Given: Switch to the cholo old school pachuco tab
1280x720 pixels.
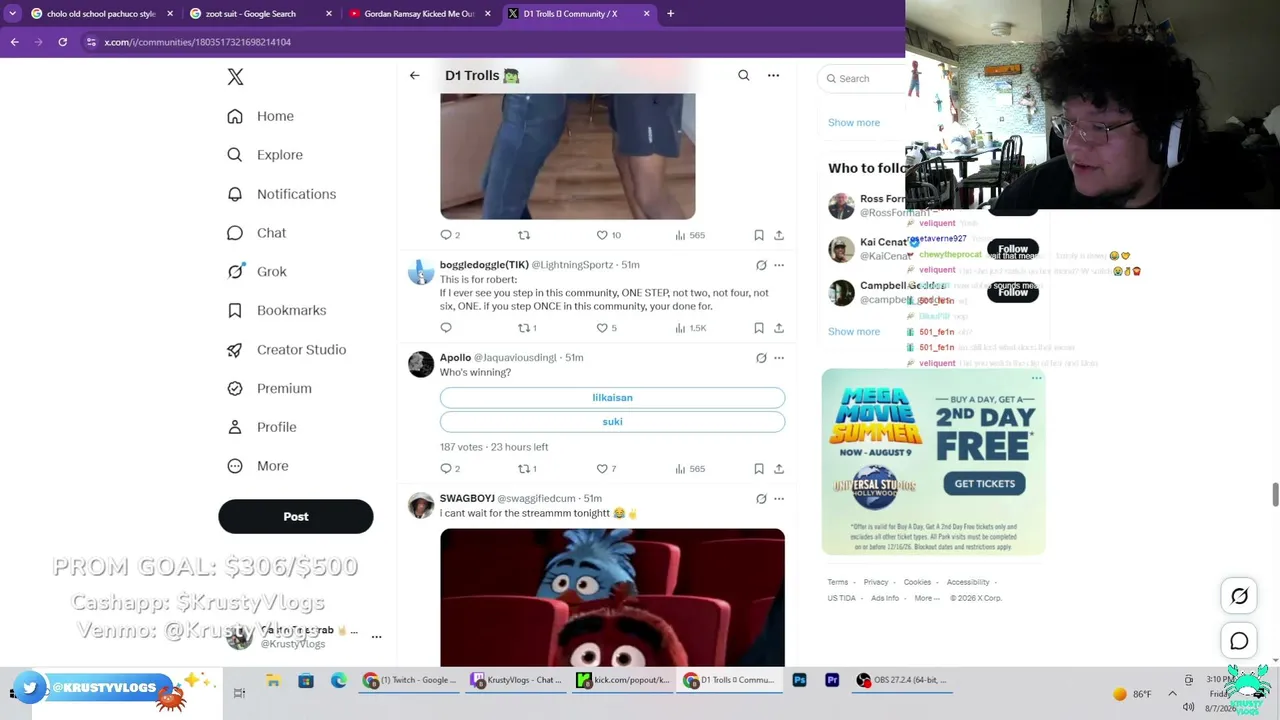Looking at the screenshot, I should [103, 14].
